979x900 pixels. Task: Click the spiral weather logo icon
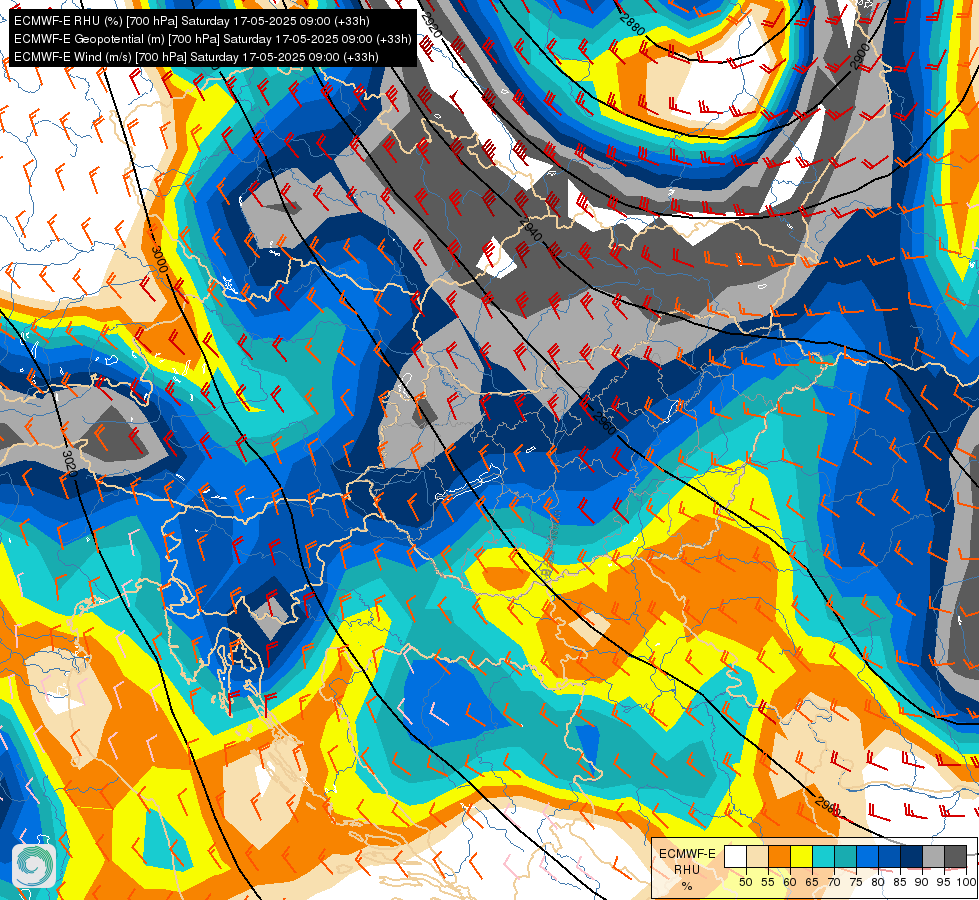coord(34,866)
